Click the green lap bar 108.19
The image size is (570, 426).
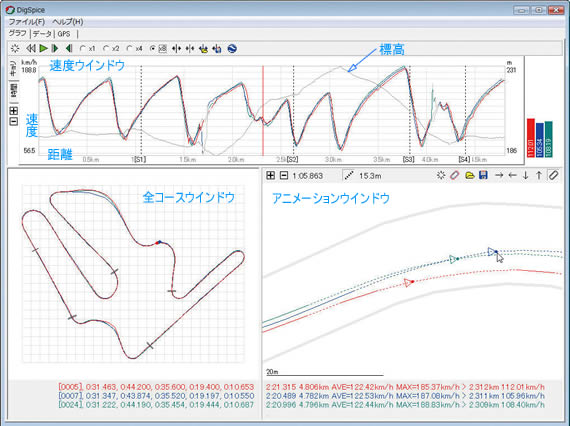(x=549, y=139)
